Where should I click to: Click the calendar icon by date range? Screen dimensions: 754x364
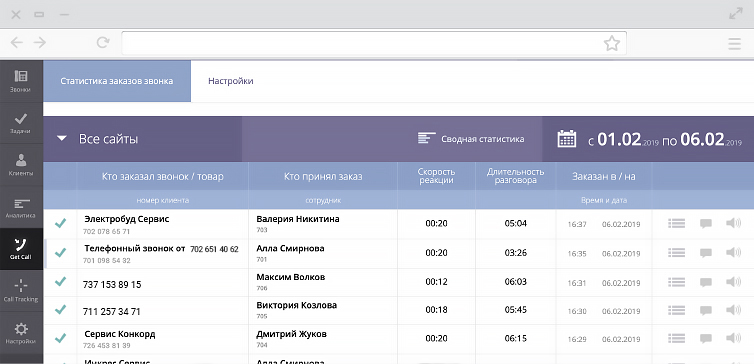566,139
